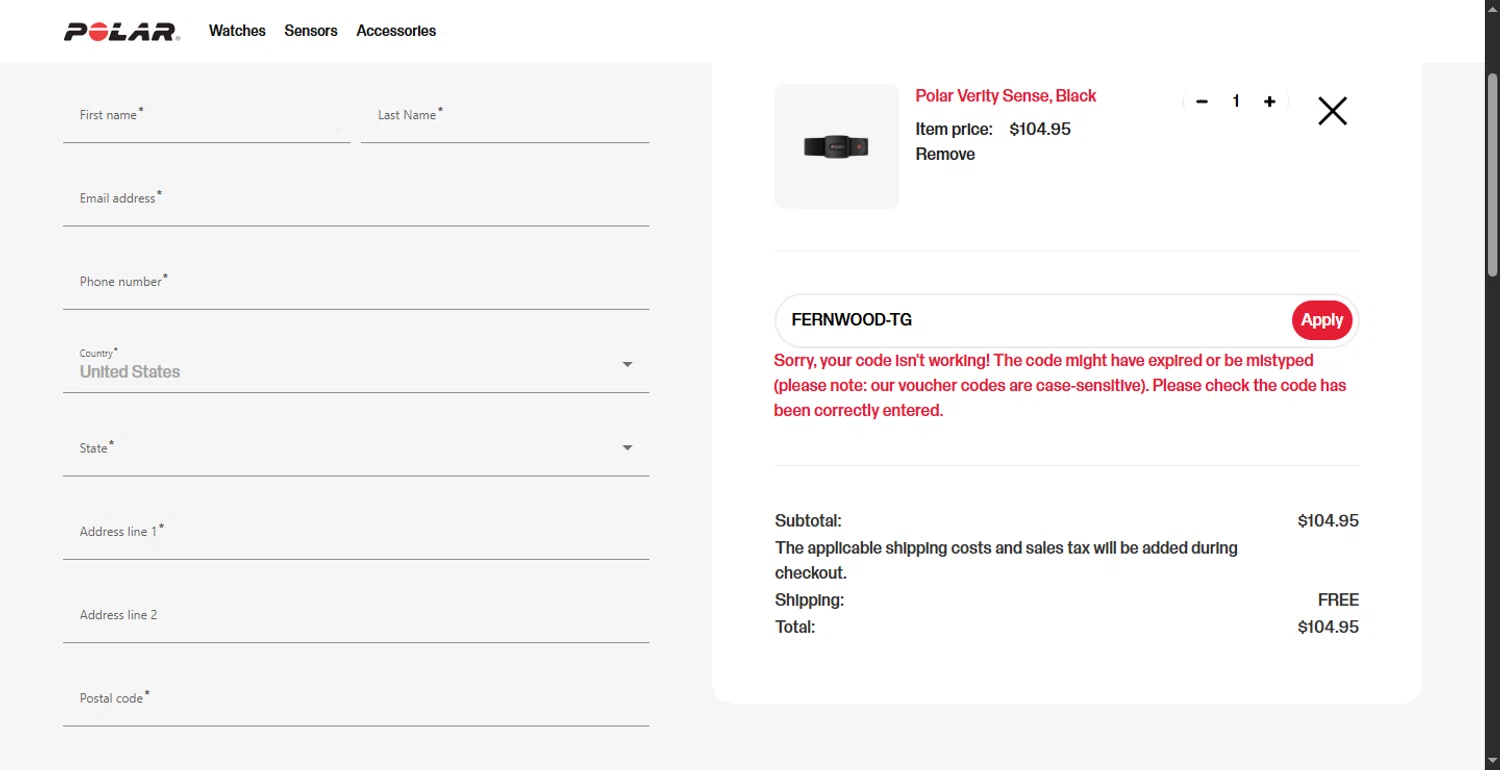The height and width of the screenshot is (770, 1500).
Task: Click the scrollbar down arrow
Action: pos(1492,761)
